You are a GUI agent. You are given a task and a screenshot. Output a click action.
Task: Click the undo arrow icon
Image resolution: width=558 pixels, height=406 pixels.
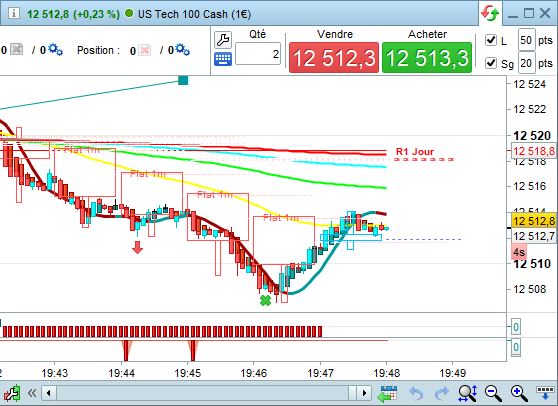(x=416, y=393)
